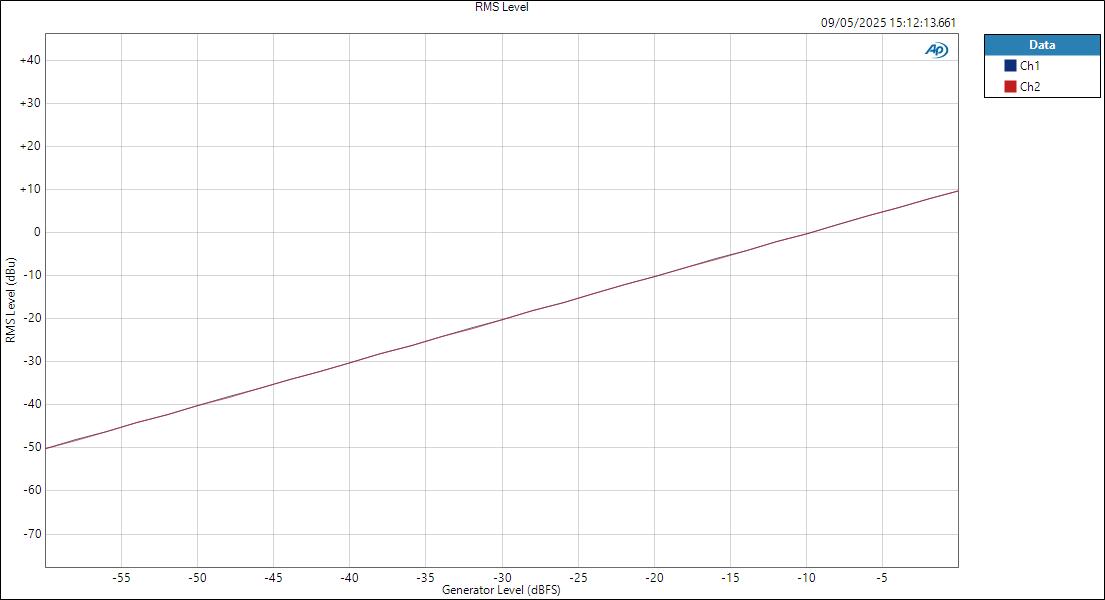Click the -5 tick on horizontal axis
Viewport: 1105px width, 600px height.
click(x=882, y=578)
